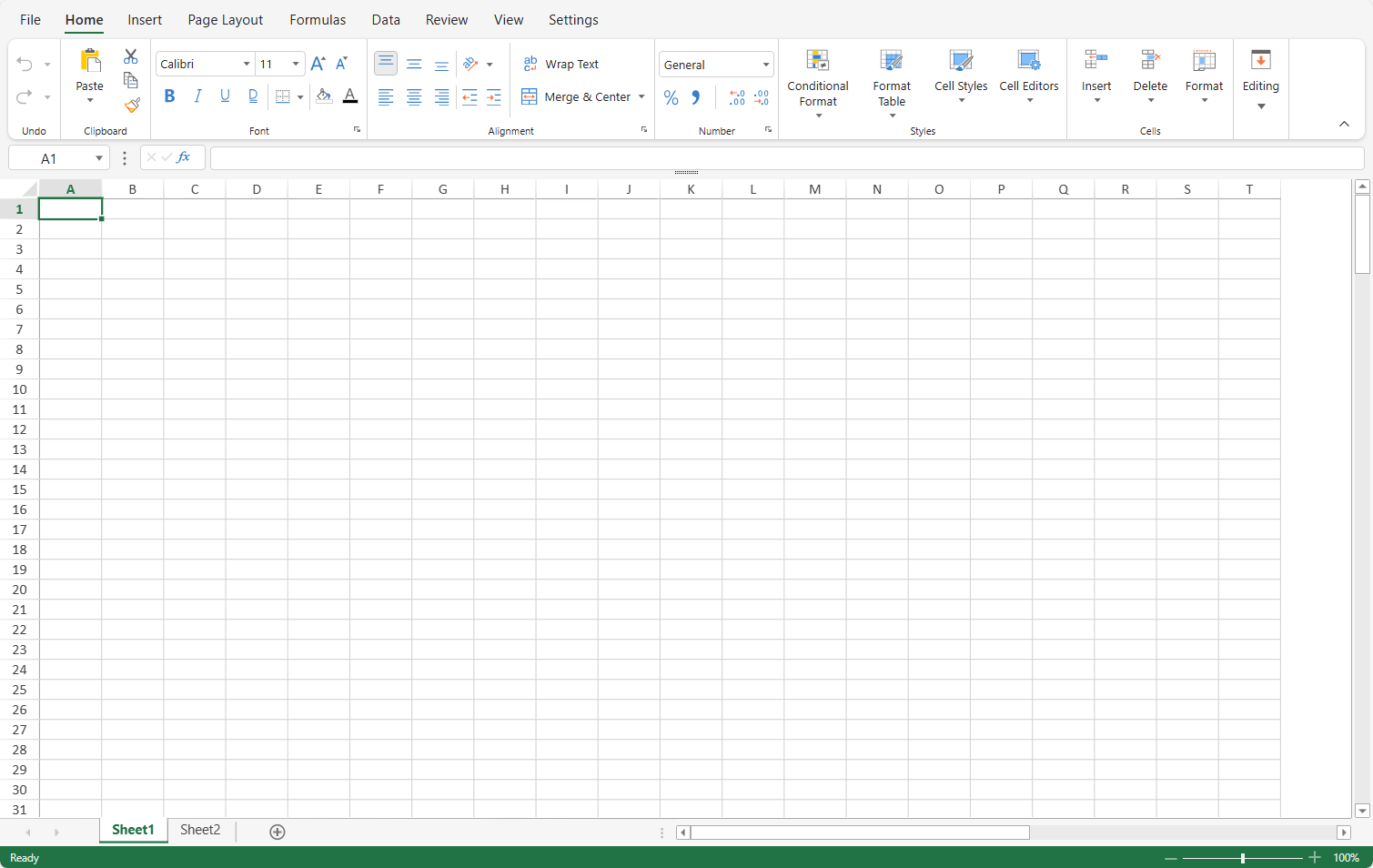Click the Increase Font Size icon
Screen dimensions: 1373x868
318,64
